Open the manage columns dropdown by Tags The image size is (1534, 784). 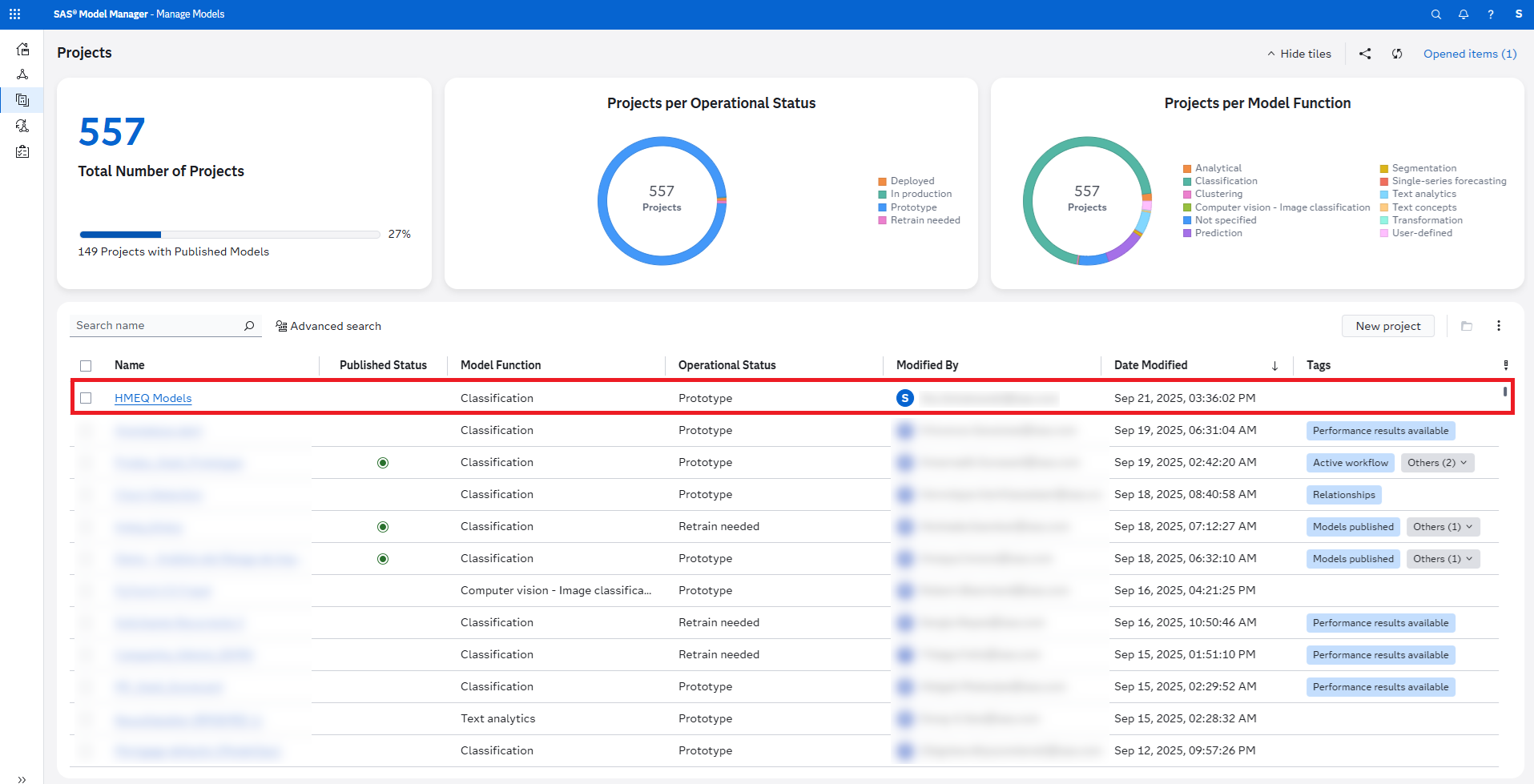[x=1506, y=365]
